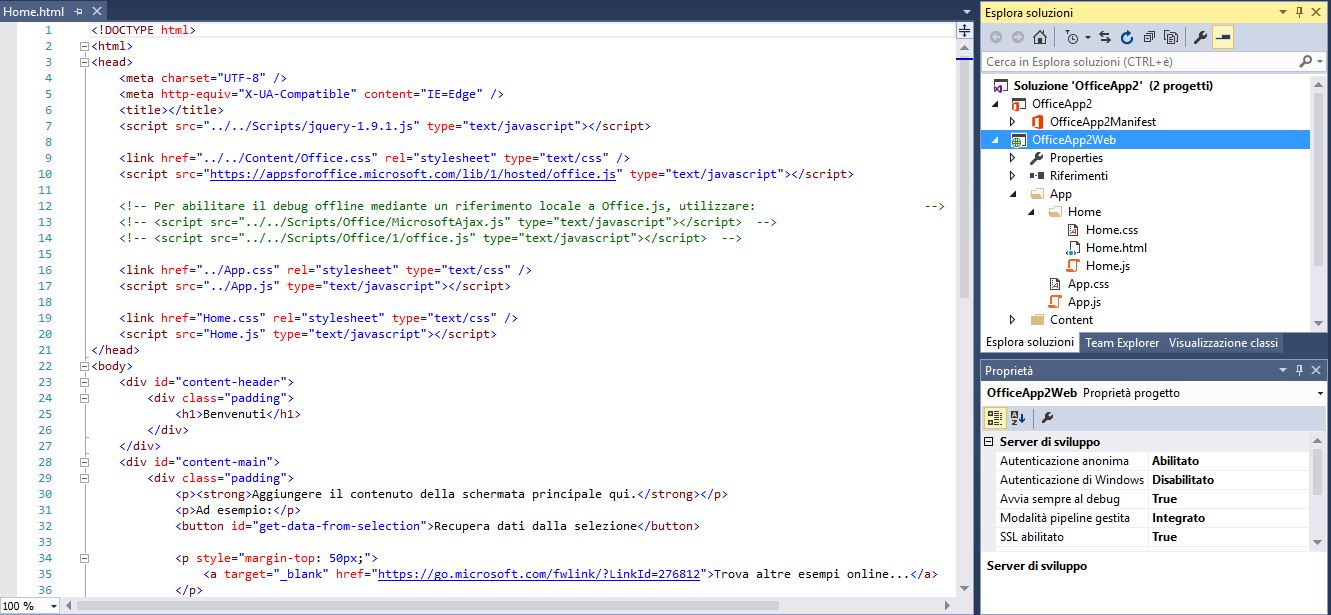Collapse the head section outlining on line 3
The height and width of the screenshot is (615, 1331).
tap(84, 62)
